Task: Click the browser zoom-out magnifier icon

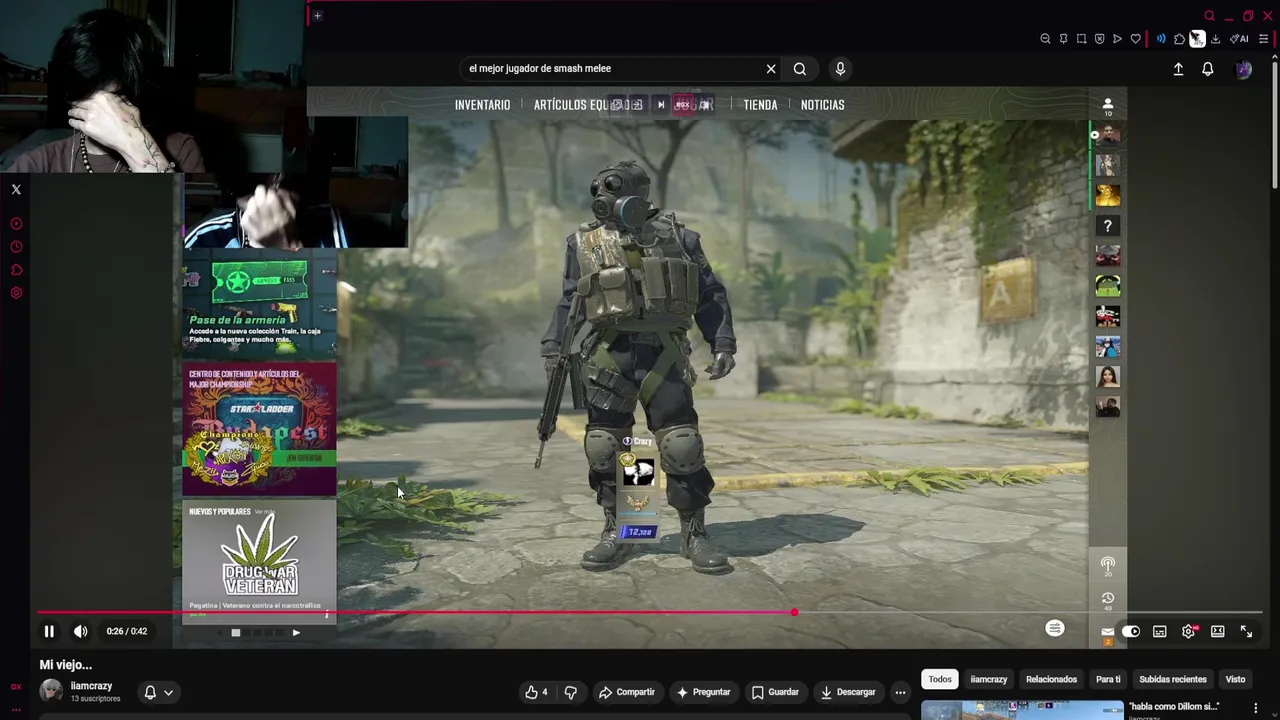Action: tap(1045, 39)
